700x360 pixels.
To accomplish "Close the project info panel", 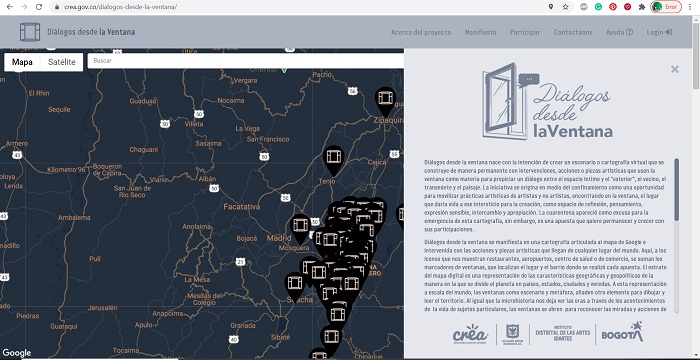I will click(675, 69).
